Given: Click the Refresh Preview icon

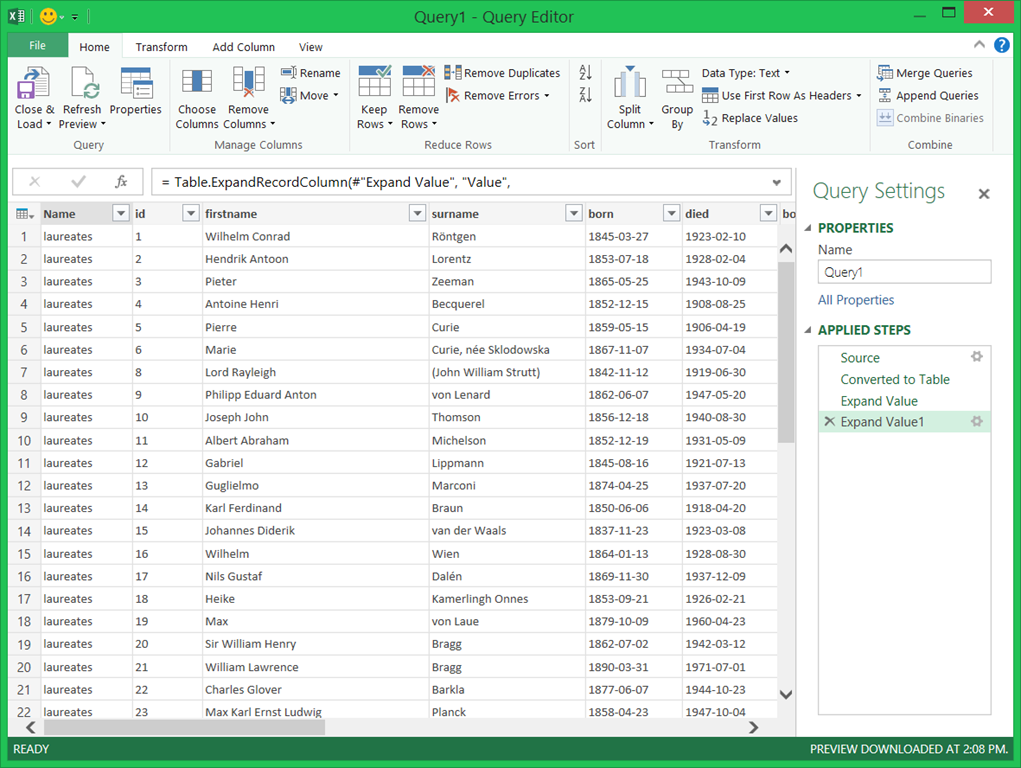Looking at the screenshot, I should [x=82, y=84].
